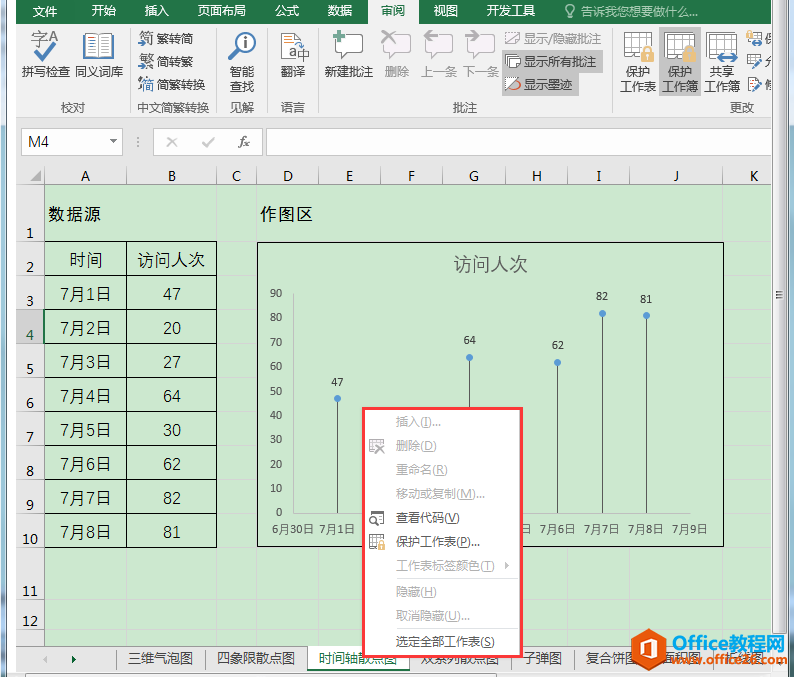794x677 pixels.
Task: Choose Select All Sheets (选定全部工作表)
Action: pyautogui.click(x=444, y=642)
